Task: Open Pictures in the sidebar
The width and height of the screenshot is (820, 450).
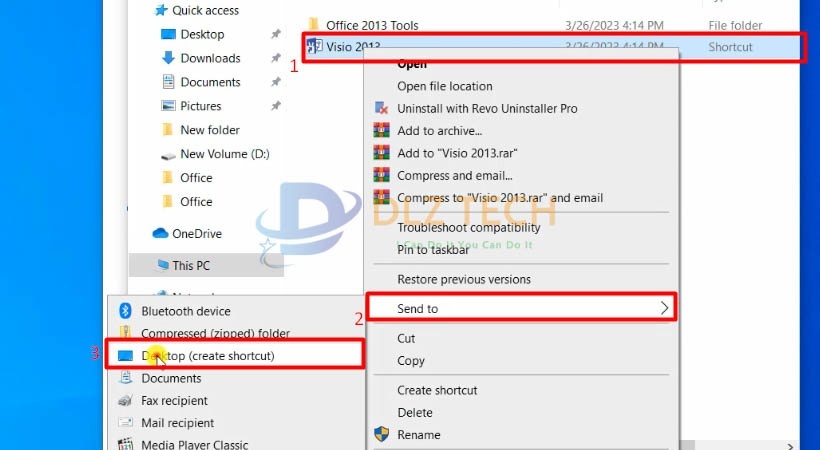Action: [x=201, y=106]
